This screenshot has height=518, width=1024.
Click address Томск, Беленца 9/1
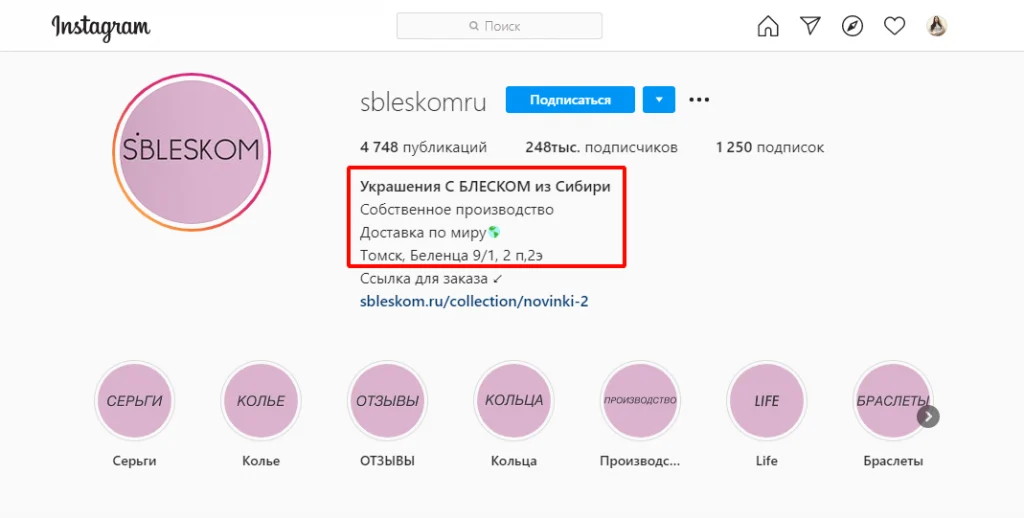[451, 255]
